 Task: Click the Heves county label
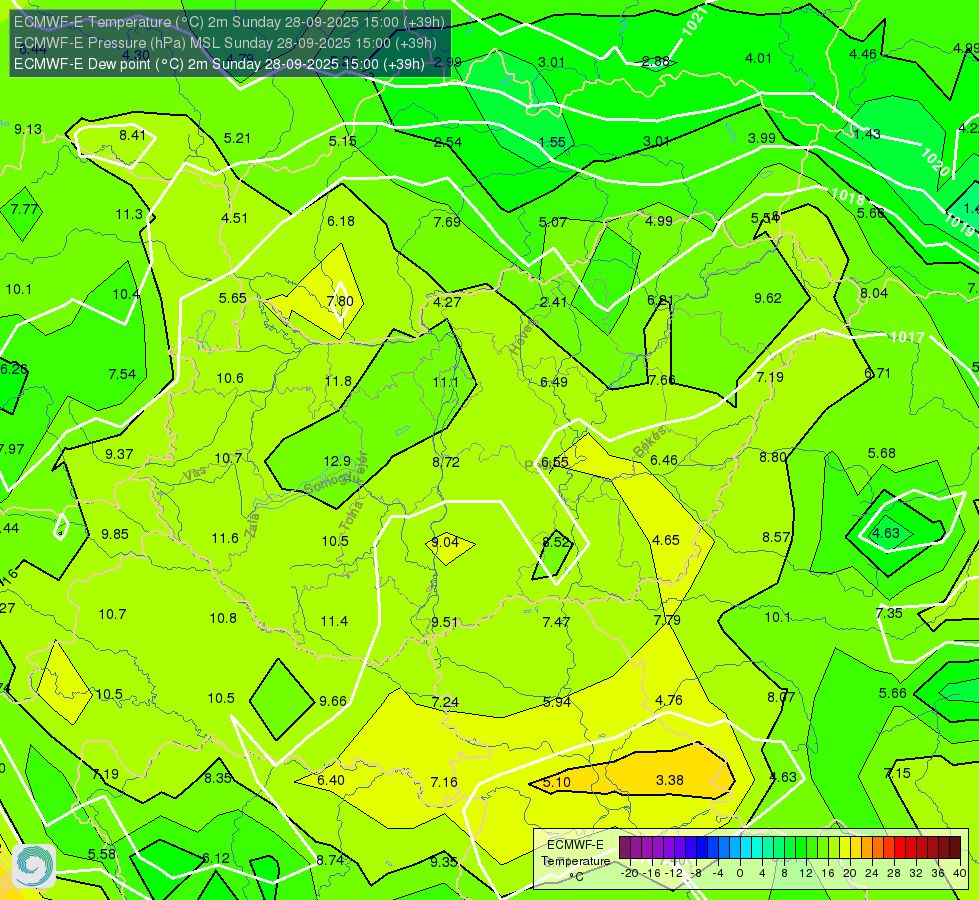(x=522, y=338)
